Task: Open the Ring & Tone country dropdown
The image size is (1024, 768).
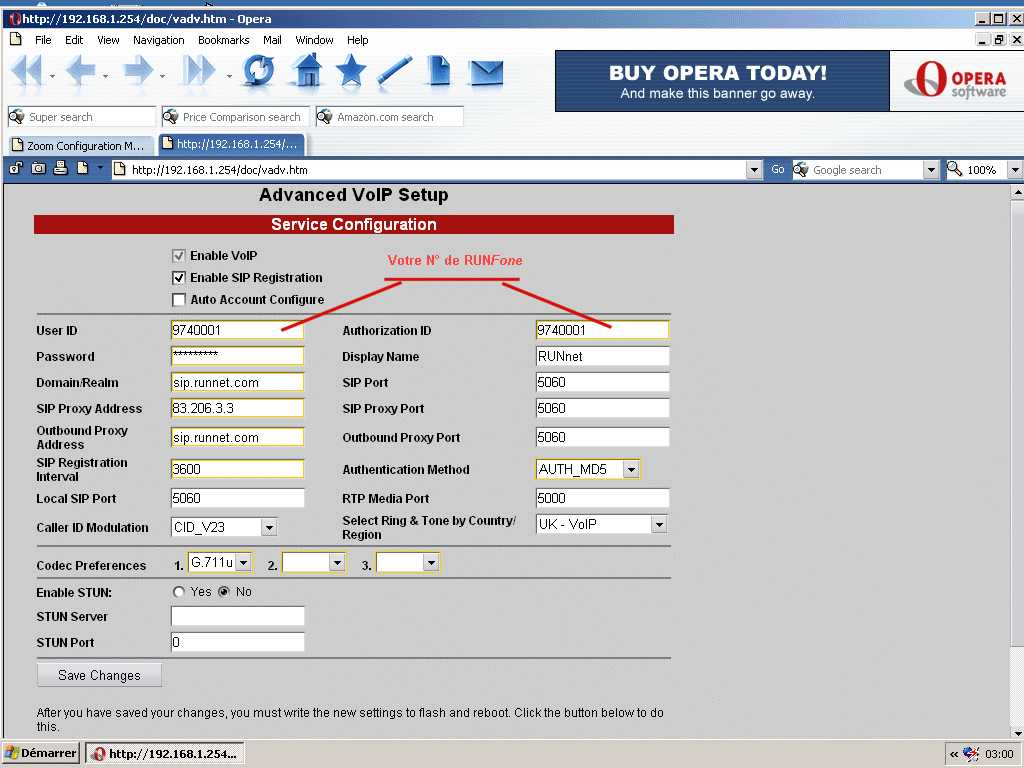Action: tap(660, 524)
